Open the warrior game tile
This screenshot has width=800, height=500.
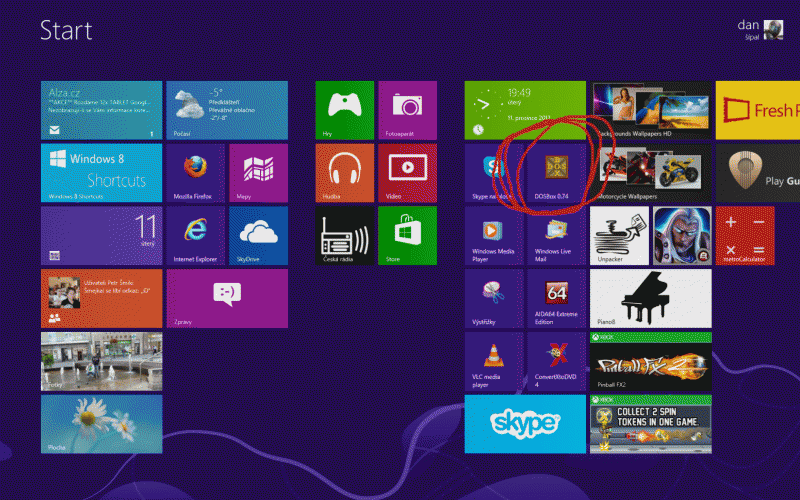tap(682, 236)
